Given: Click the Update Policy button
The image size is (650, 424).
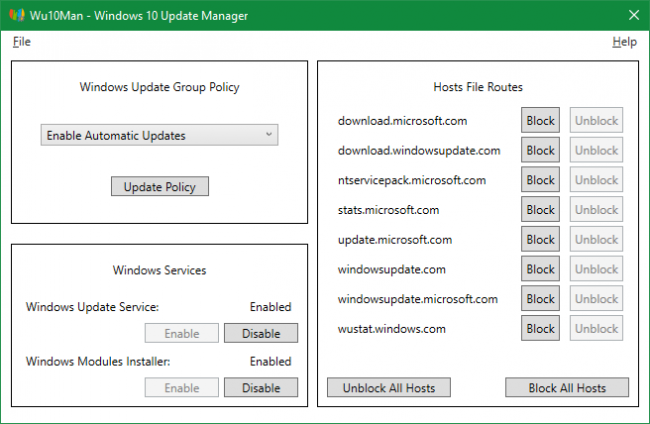Looking at the screenshot, I should (x=160, y=187).
